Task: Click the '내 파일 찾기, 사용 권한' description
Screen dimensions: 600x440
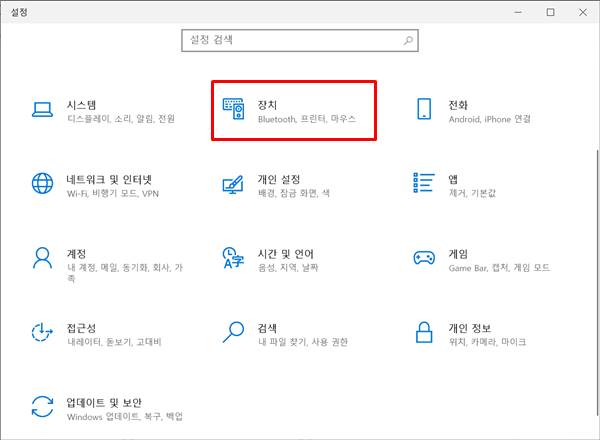Action: (303, 342)
